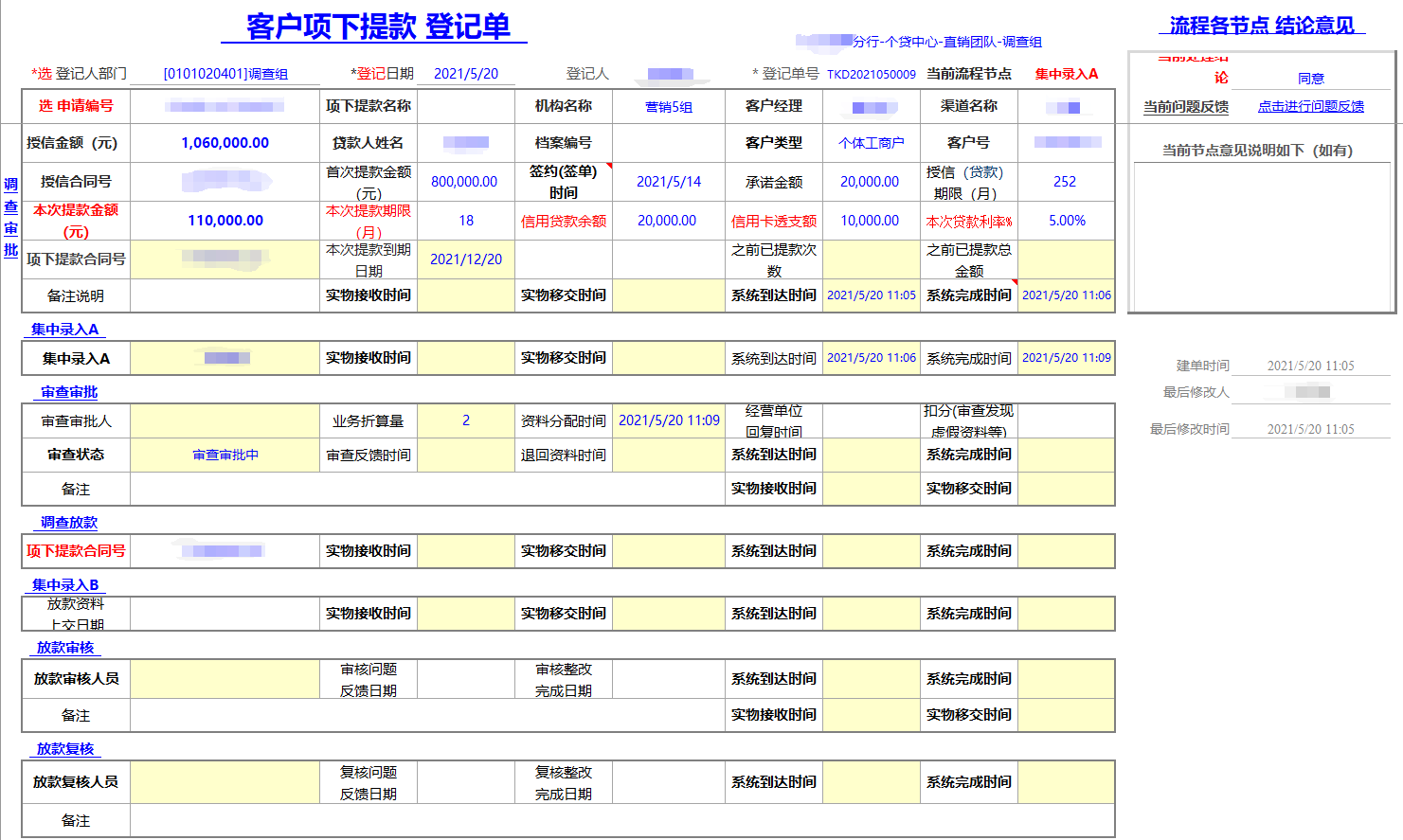Open the 放款复核 section link
This screenshot has height=840, width=1403.
(65, 749)
